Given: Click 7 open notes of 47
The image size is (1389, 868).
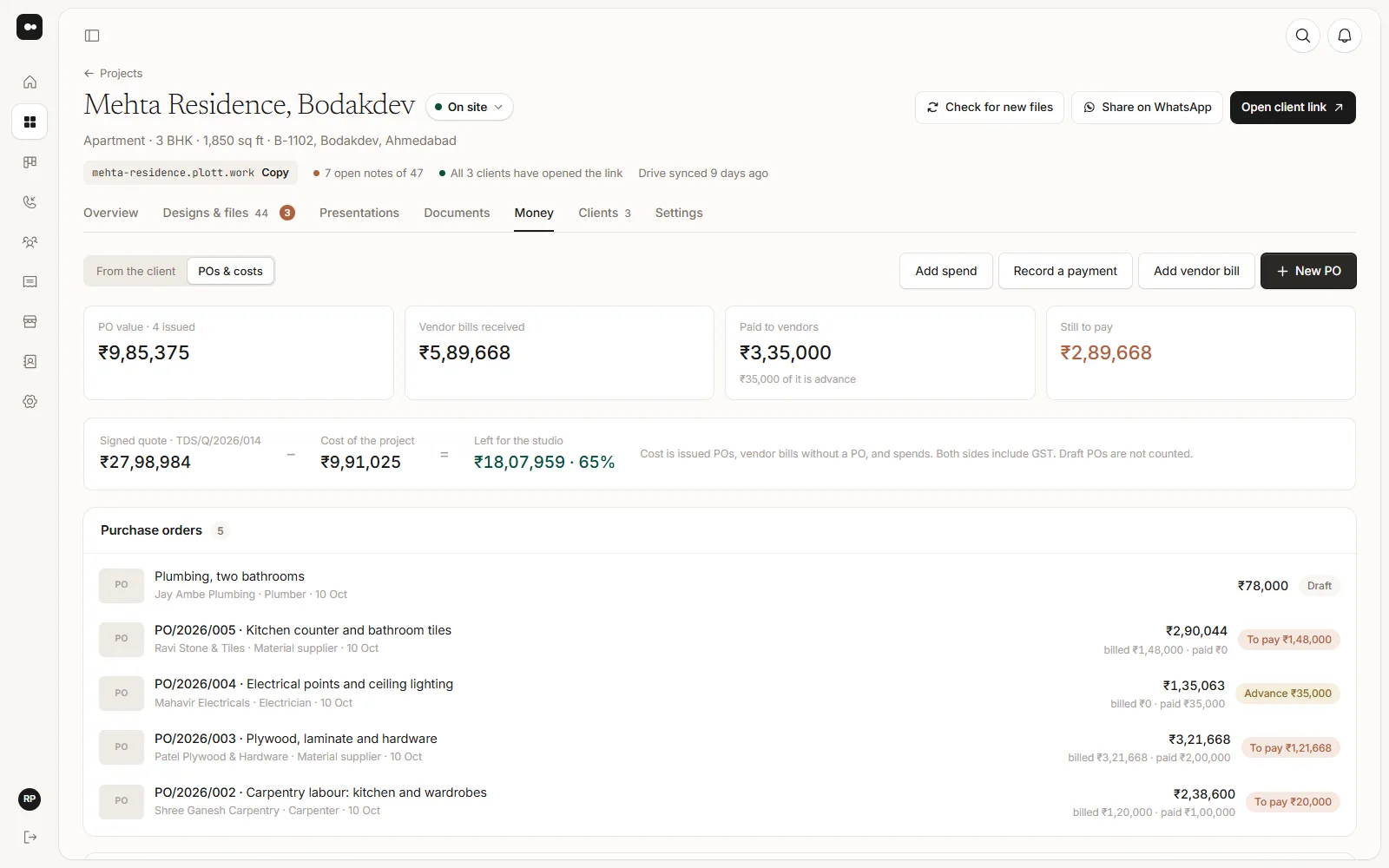Looking at the screenshot, I should [x=368, y=174].
